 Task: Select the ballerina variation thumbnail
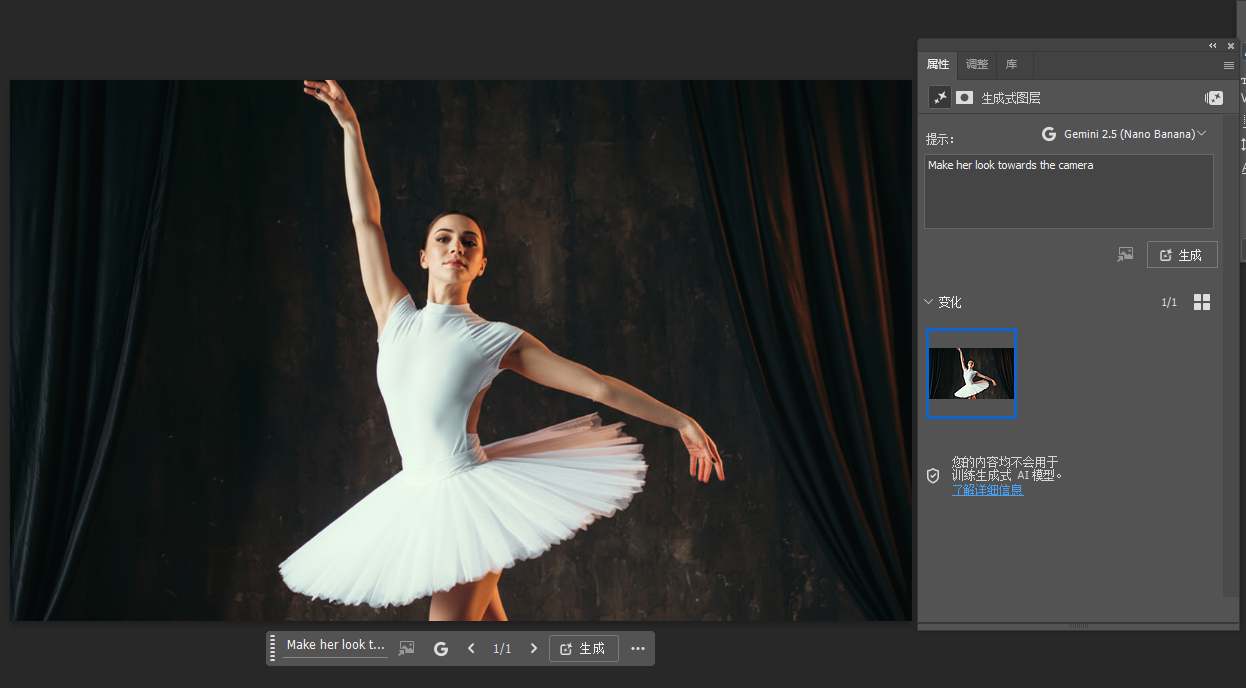[x=971, y=373]
